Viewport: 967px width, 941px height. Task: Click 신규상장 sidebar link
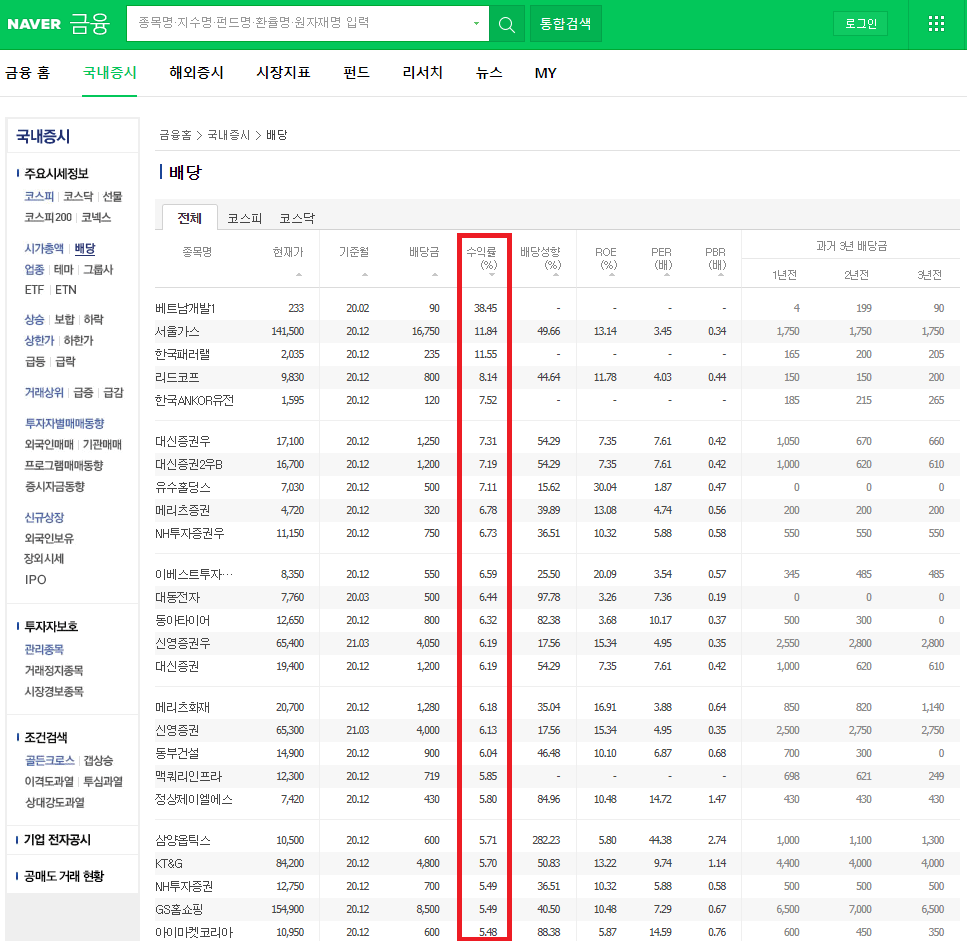click(x=44, y=517)
